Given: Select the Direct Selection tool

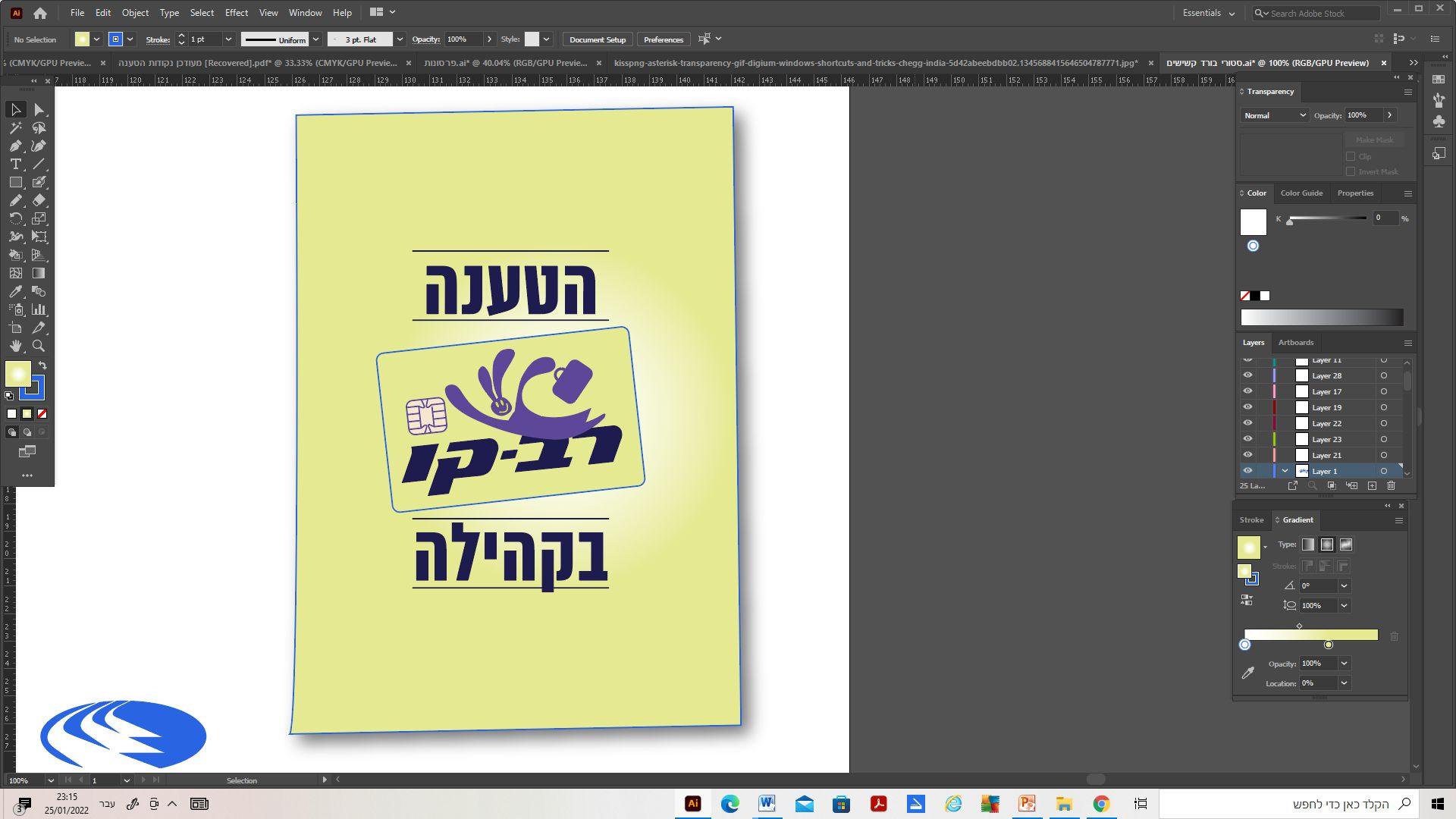Looking at the screenshot, I should pos(39,110).
